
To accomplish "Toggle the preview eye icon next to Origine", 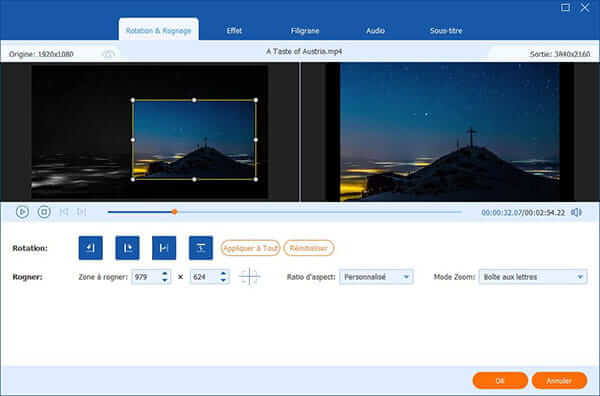I will click(x=108, y=54).
